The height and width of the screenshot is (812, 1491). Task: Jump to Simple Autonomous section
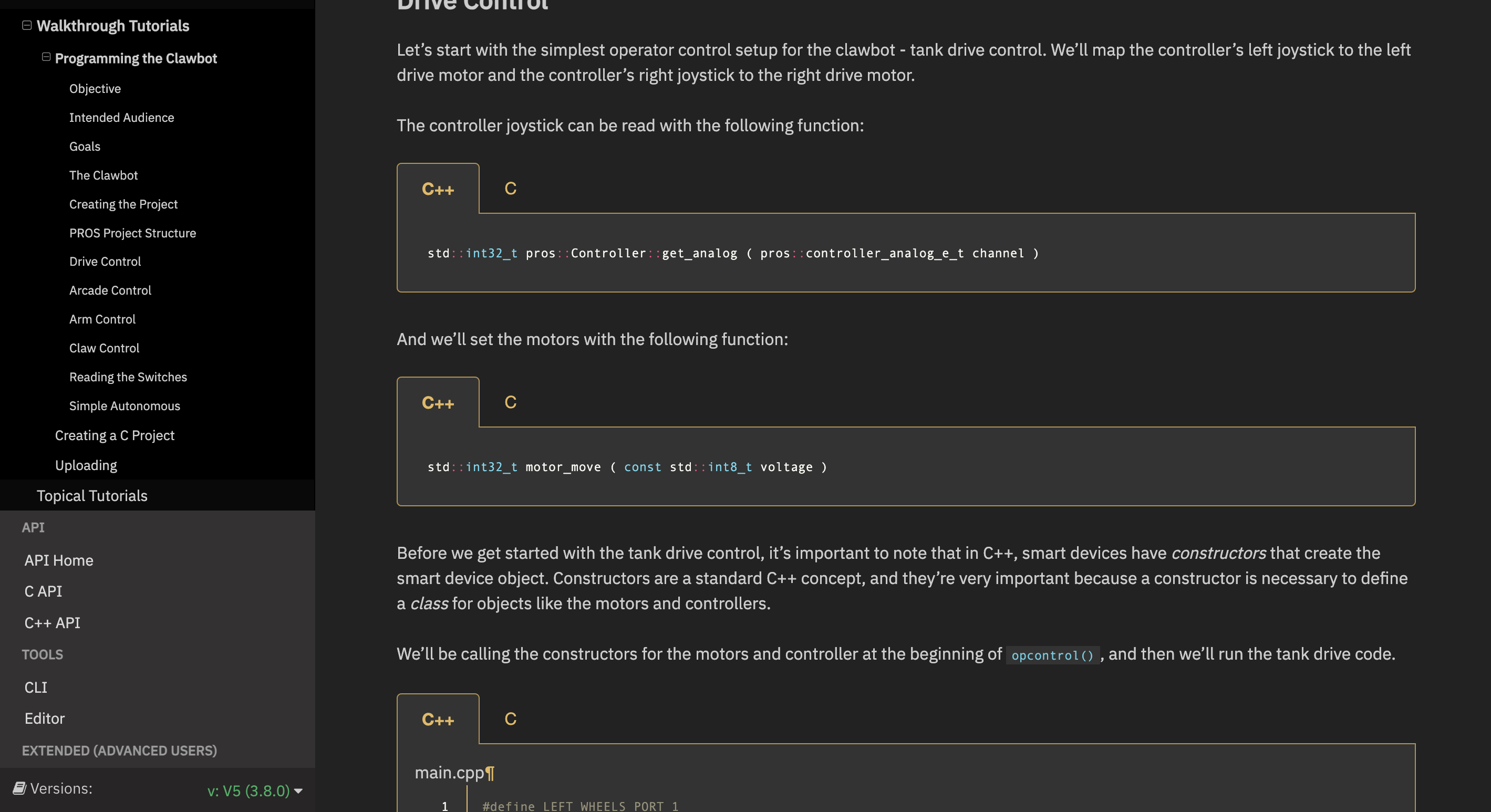pos(125,405)
